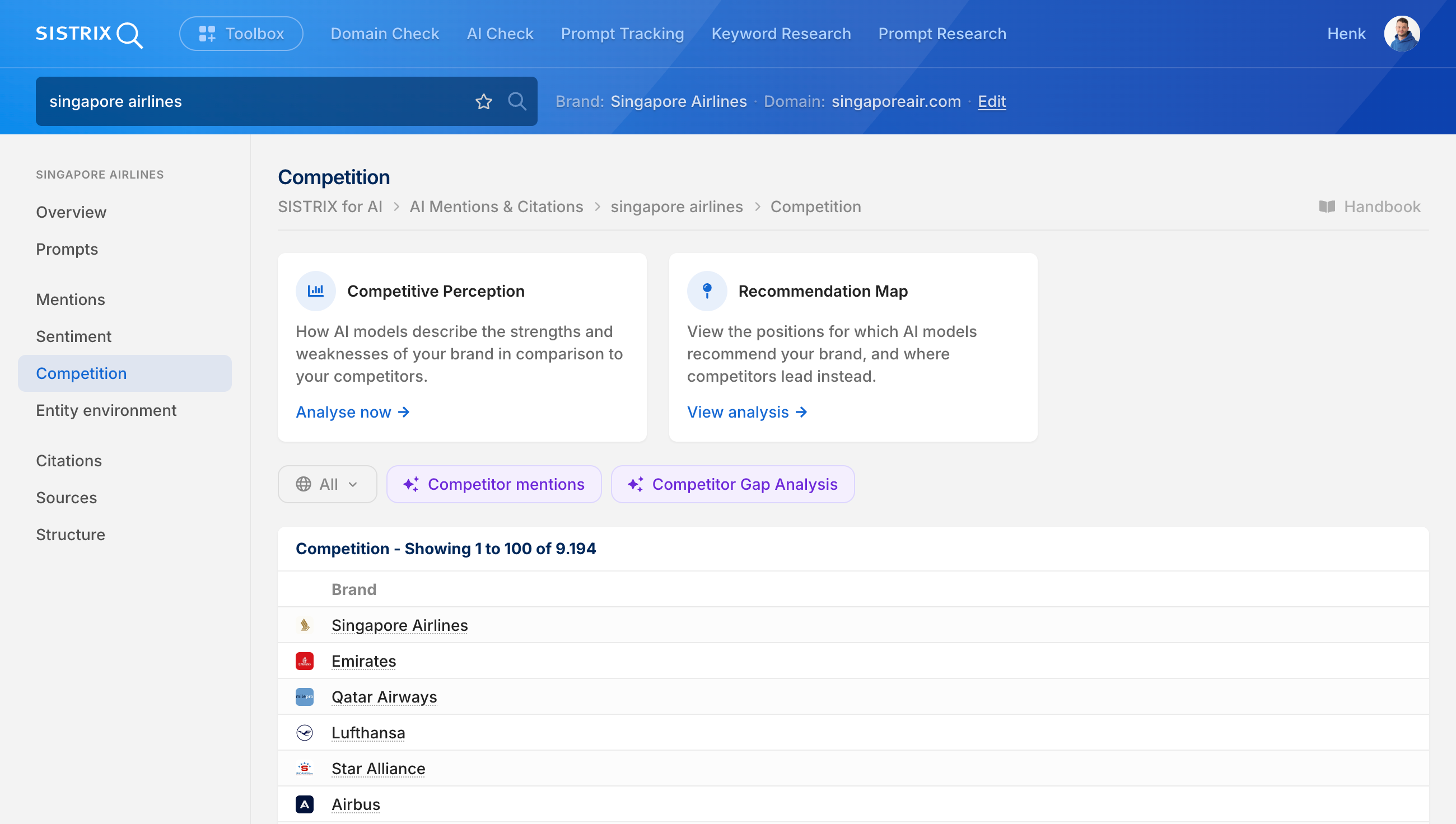
Task: Open Entity environment in the sidebar
Action: pos(106,410)
